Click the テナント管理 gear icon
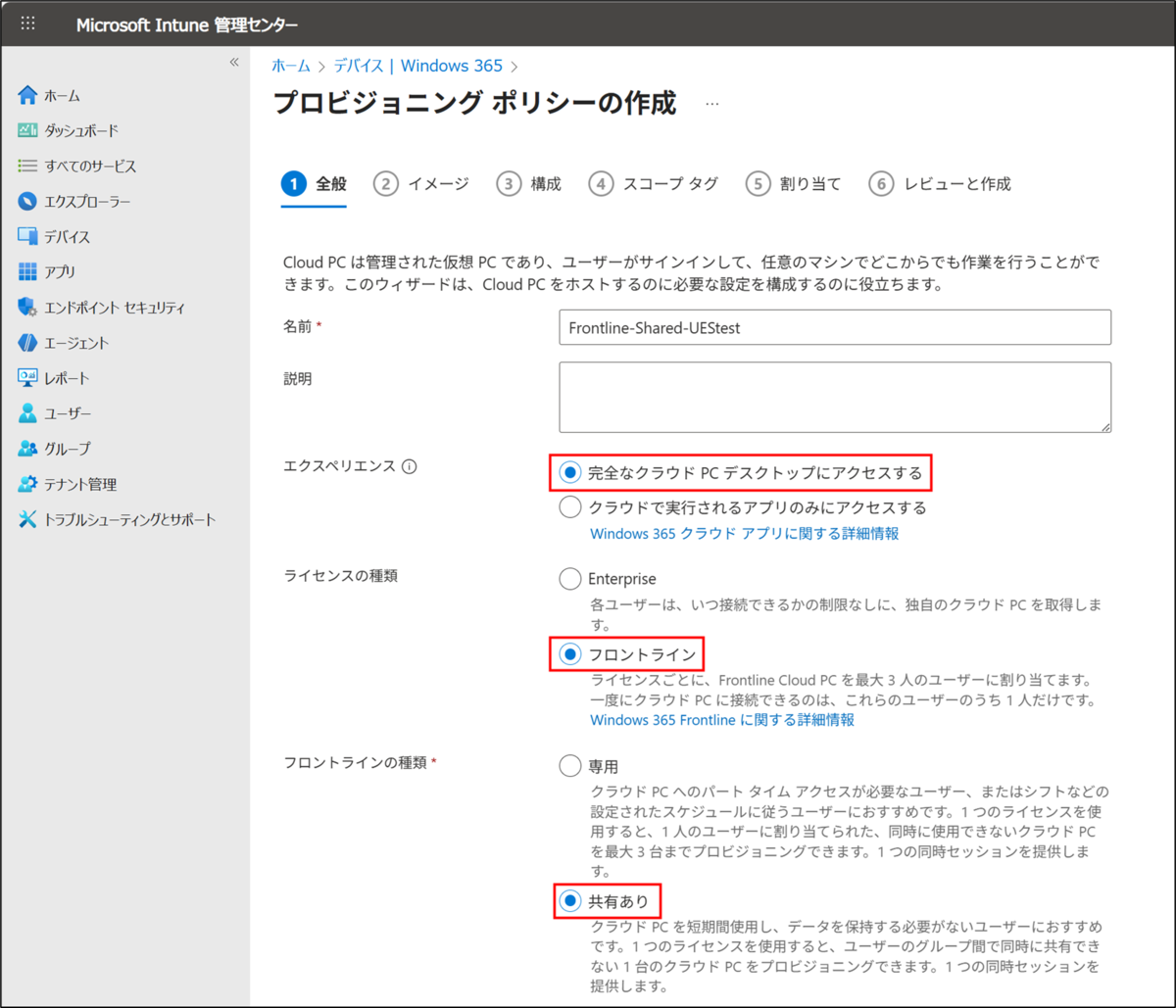The width and height of the screenshot is (1176, 1008). tap(27, 484)
